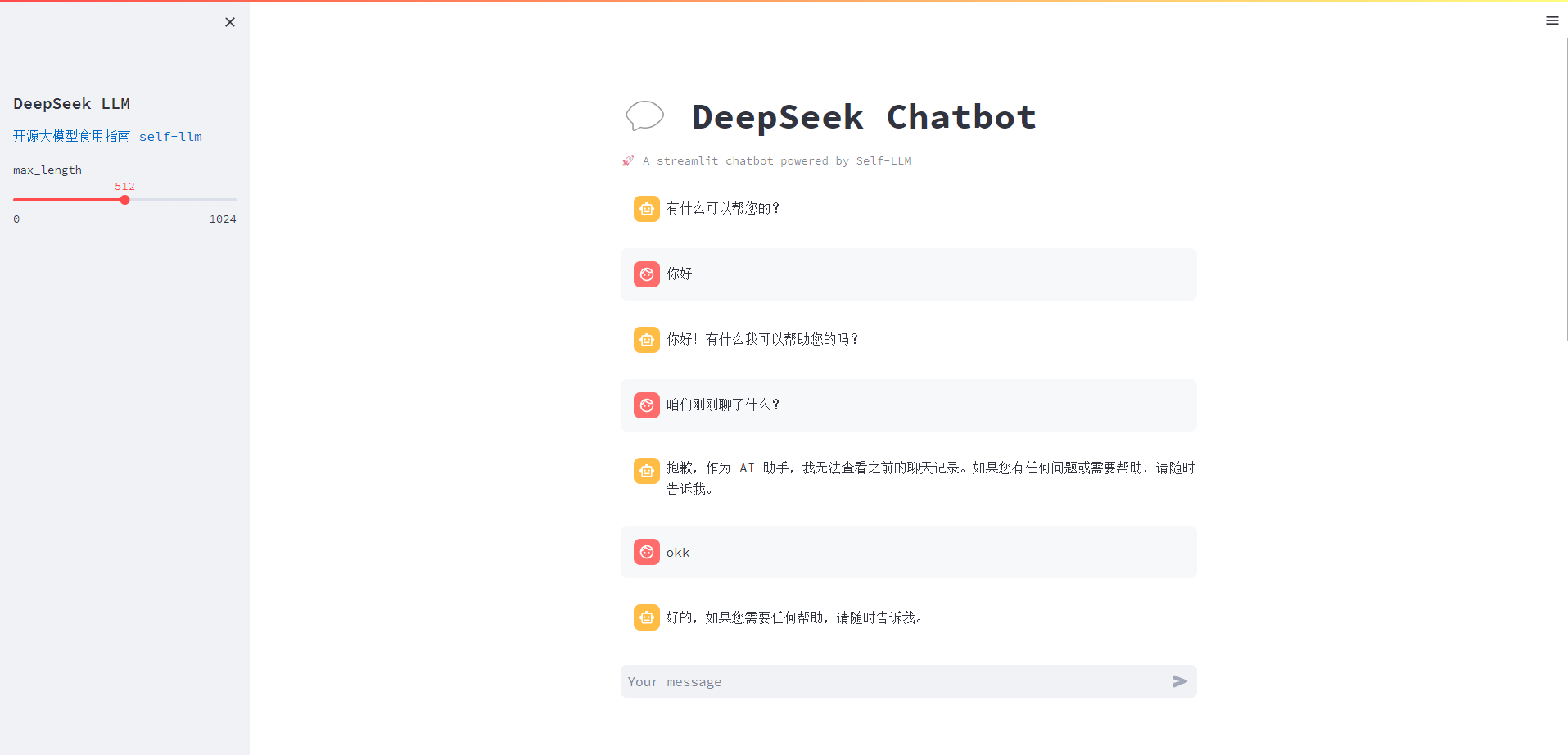Click the bot avatar beside "你好！有什么我可以帮助您的吗？"

pos(646,340)
